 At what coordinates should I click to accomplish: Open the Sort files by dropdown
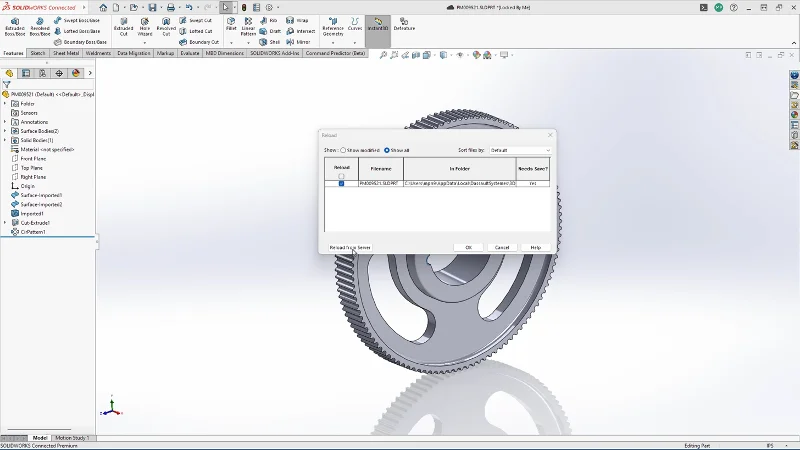pos(519,150)
